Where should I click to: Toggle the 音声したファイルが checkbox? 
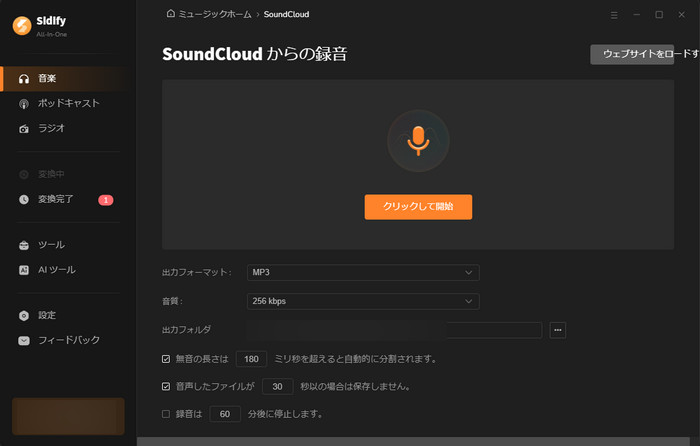pyautogui.click(x=166, y=387)
